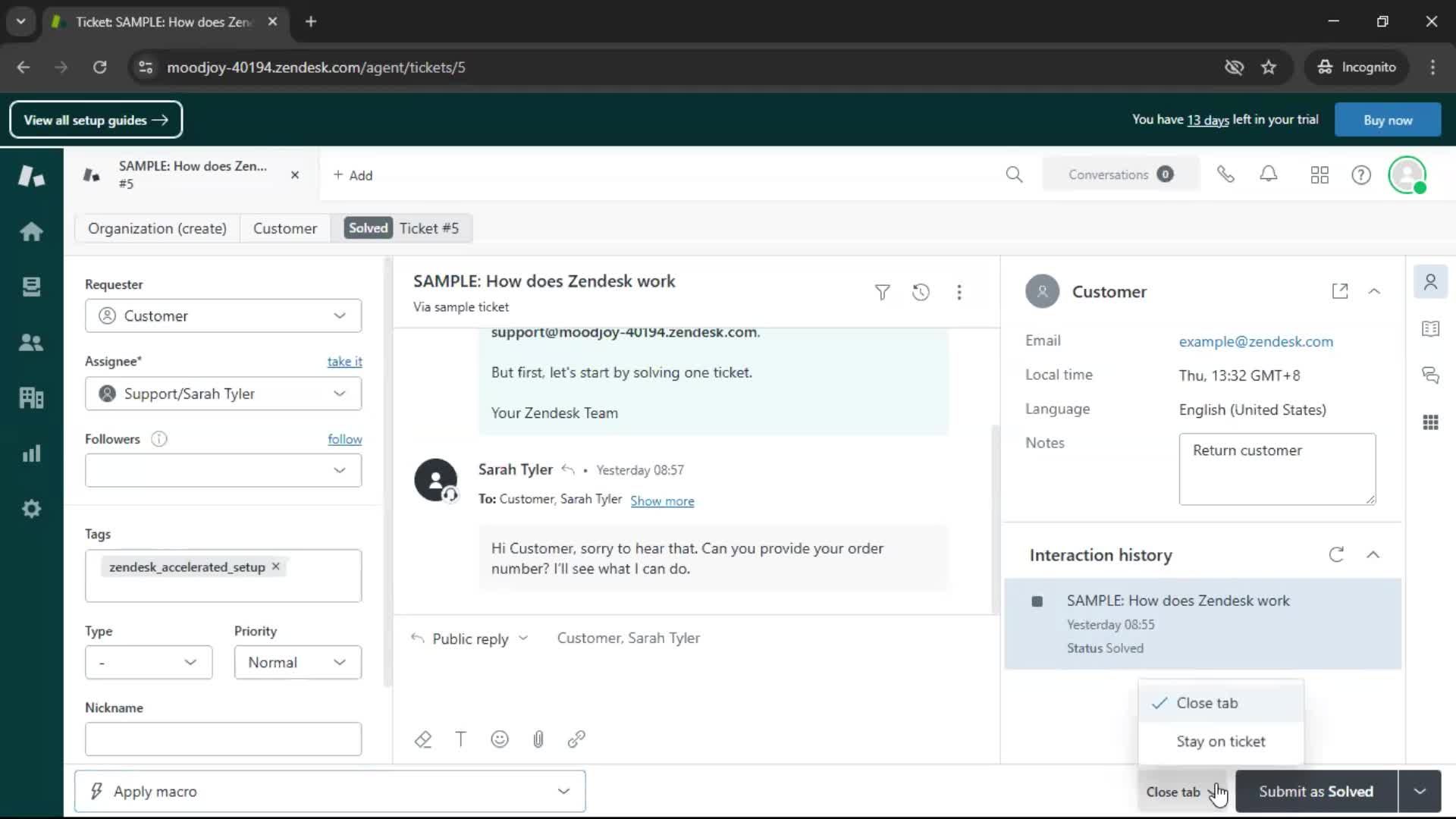This screenshot has width=1456, height=819.
Task: Open Type dropdown
Action: pyautogui.click(x=149, y=662)
